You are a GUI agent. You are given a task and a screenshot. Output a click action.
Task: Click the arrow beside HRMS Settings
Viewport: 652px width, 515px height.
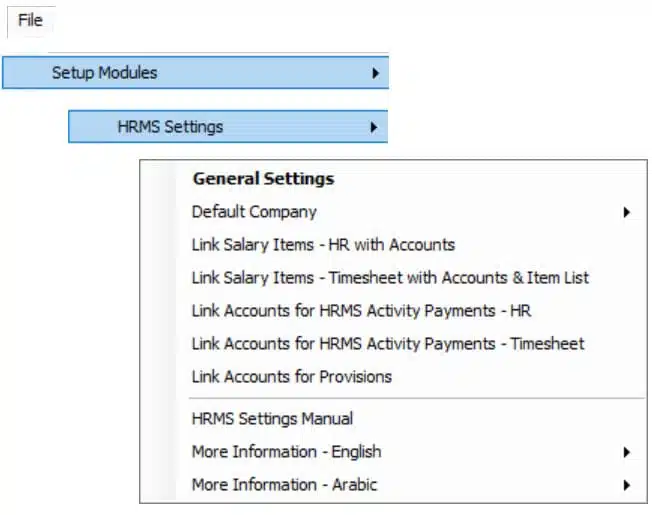coord(374,127)
